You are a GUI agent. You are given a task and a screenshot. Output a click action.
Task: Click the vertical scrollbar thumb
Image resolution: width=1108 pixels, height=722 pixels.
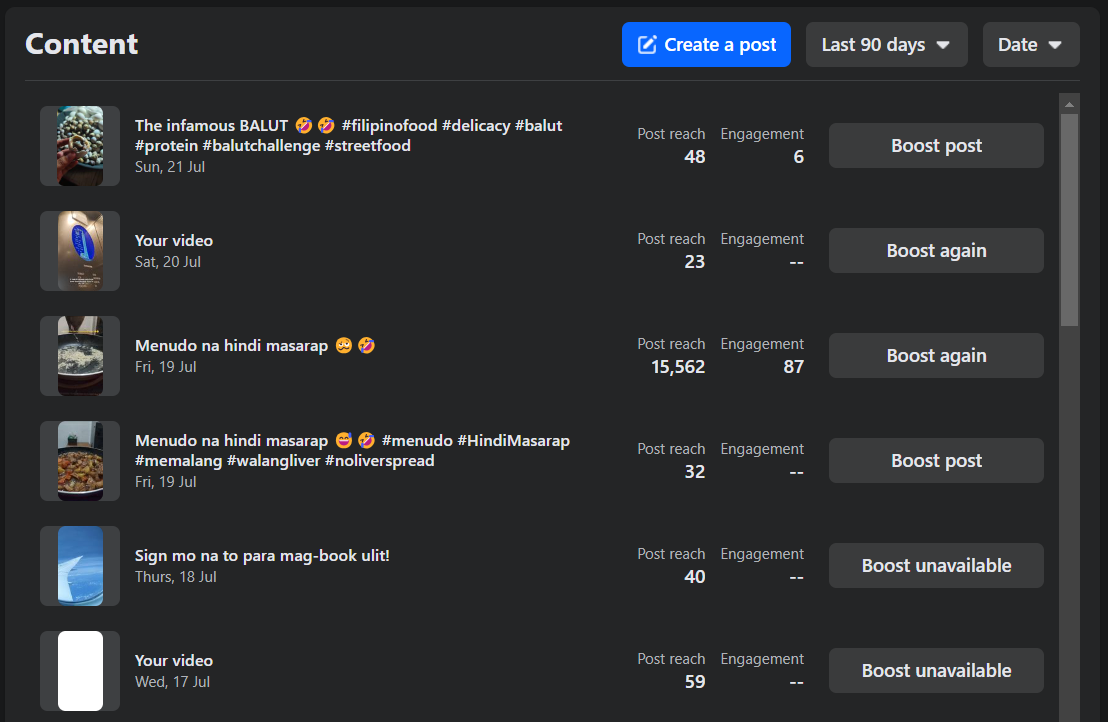(1069, 220)
